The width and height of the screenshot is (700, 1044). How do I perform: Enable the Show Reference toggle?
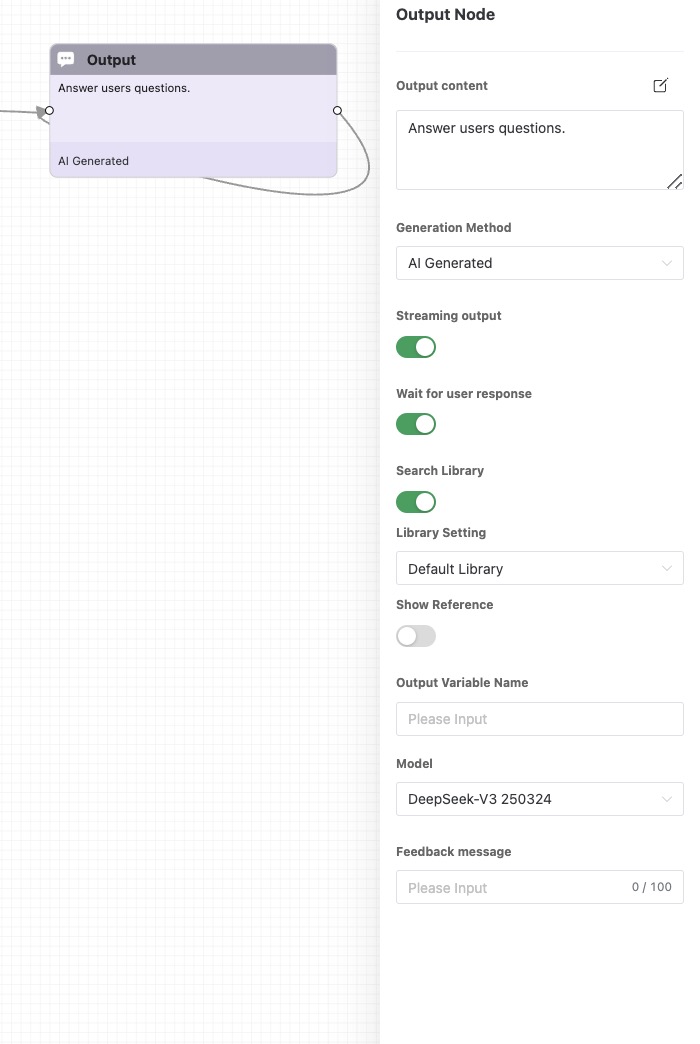pos(416,636)
